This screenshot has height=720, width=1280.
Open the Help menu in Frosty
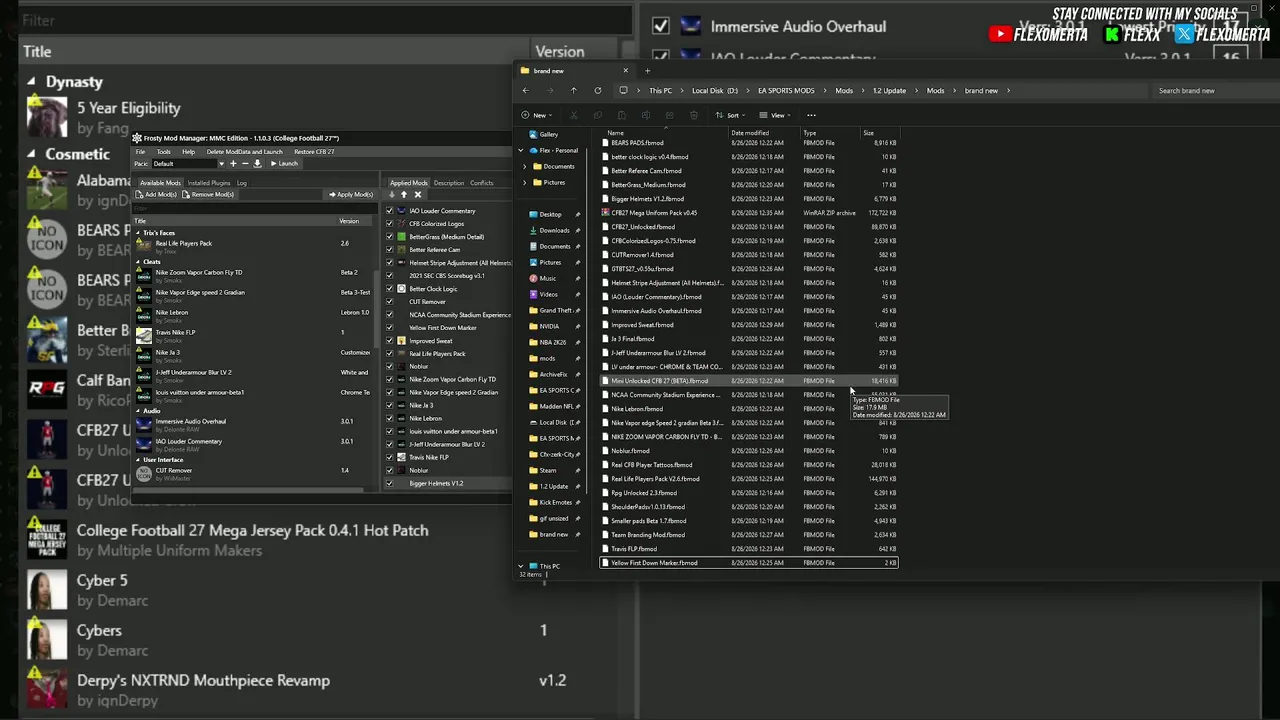188,152
